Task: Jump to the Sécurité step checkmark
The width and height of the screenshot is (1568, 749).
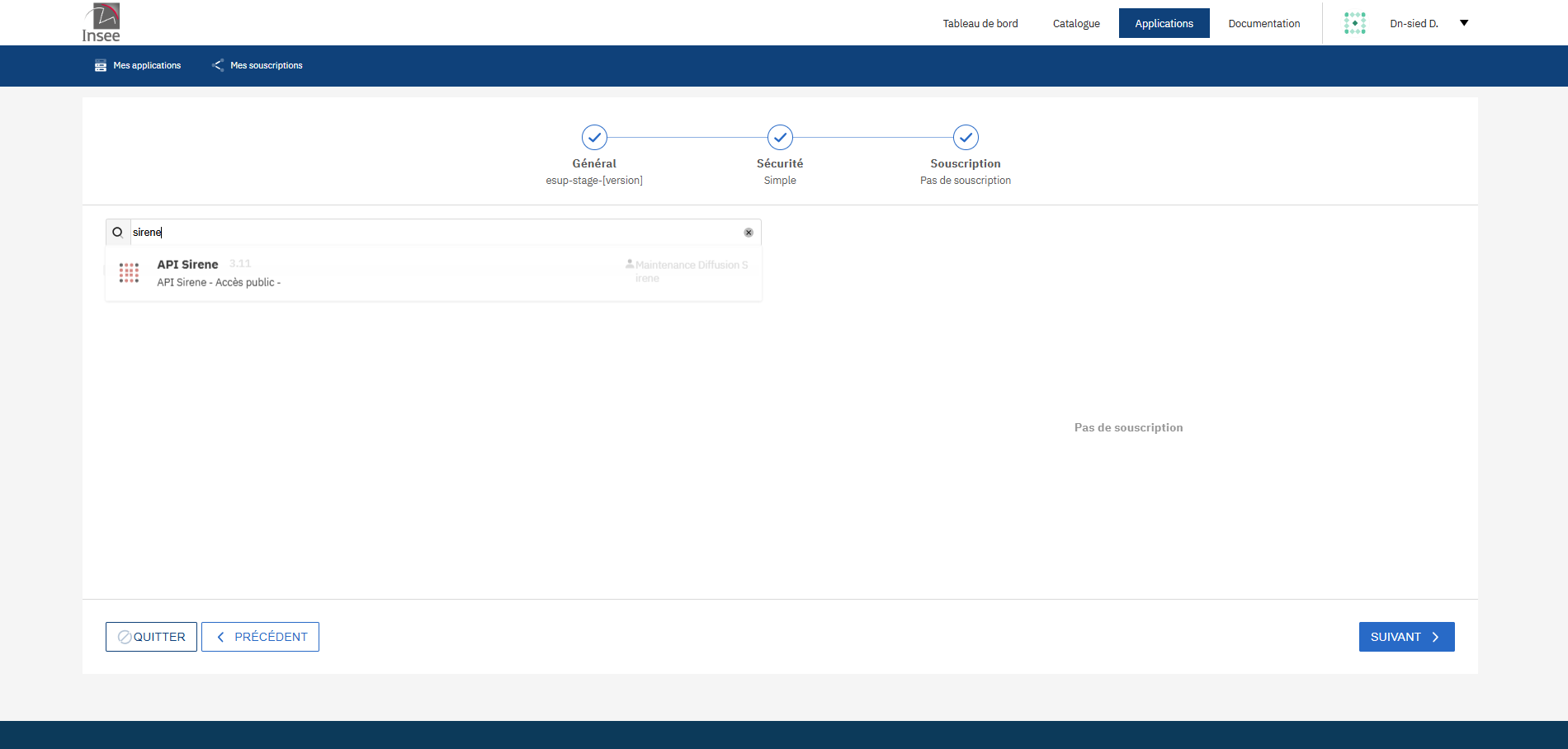Action: click(780, 137)
